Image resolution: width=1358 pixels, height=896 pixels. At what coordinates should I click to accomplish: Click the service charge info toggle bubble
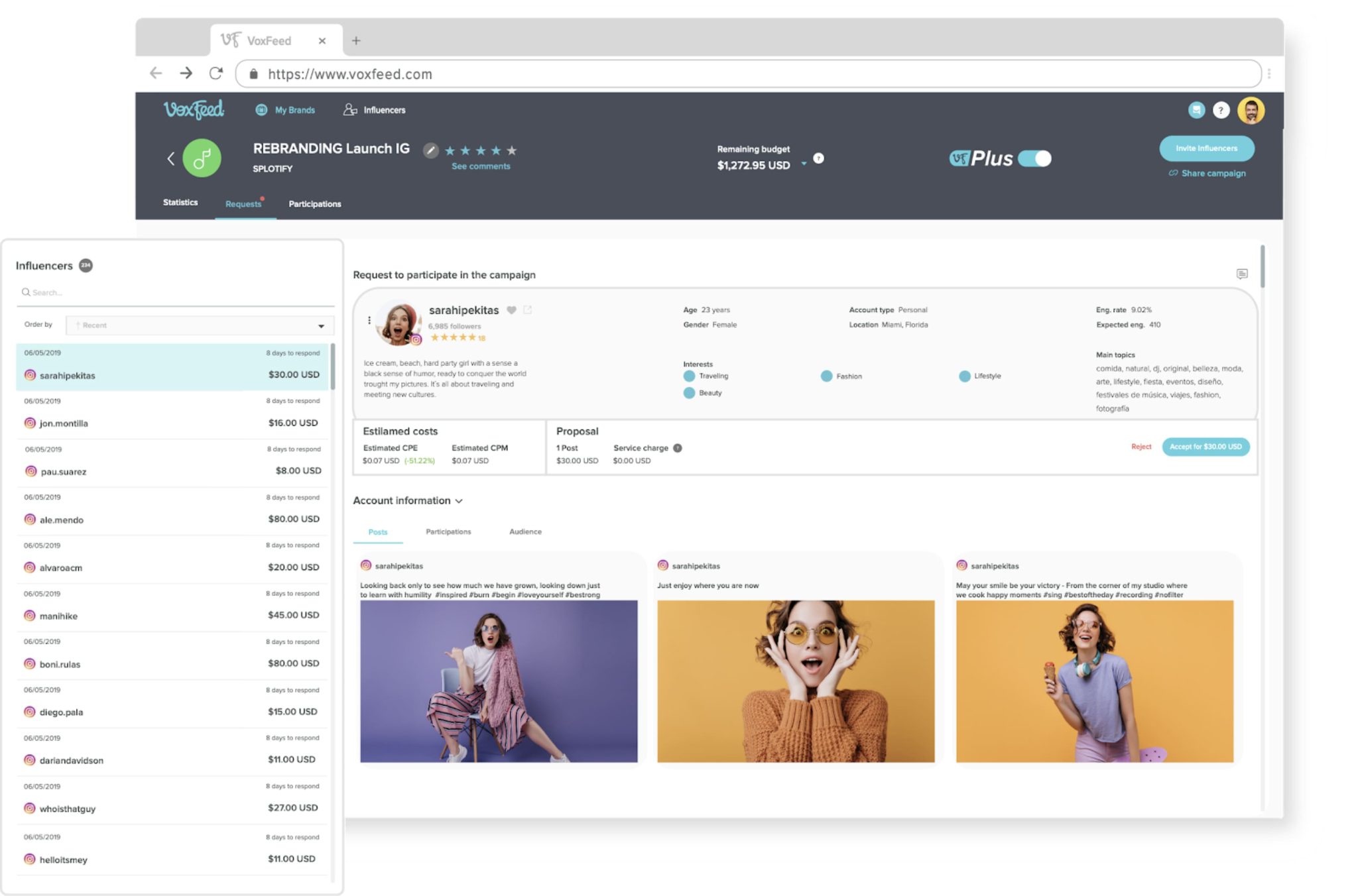pyautogui.click(x=677, y=447)
